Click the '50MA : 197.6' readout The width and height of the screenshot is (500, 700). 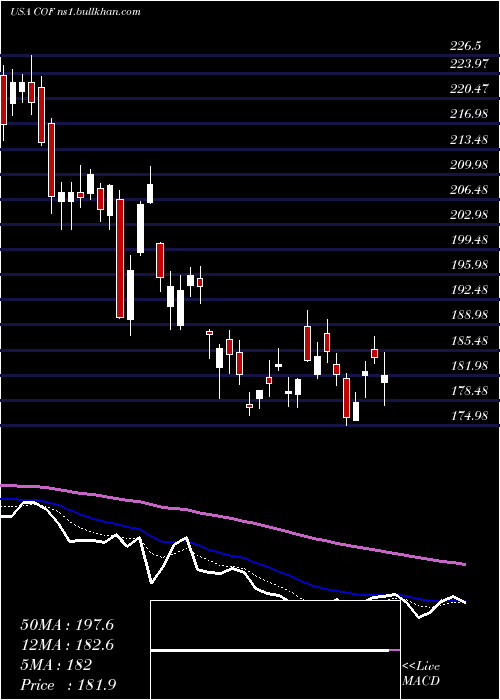click(x=67, y=625)
